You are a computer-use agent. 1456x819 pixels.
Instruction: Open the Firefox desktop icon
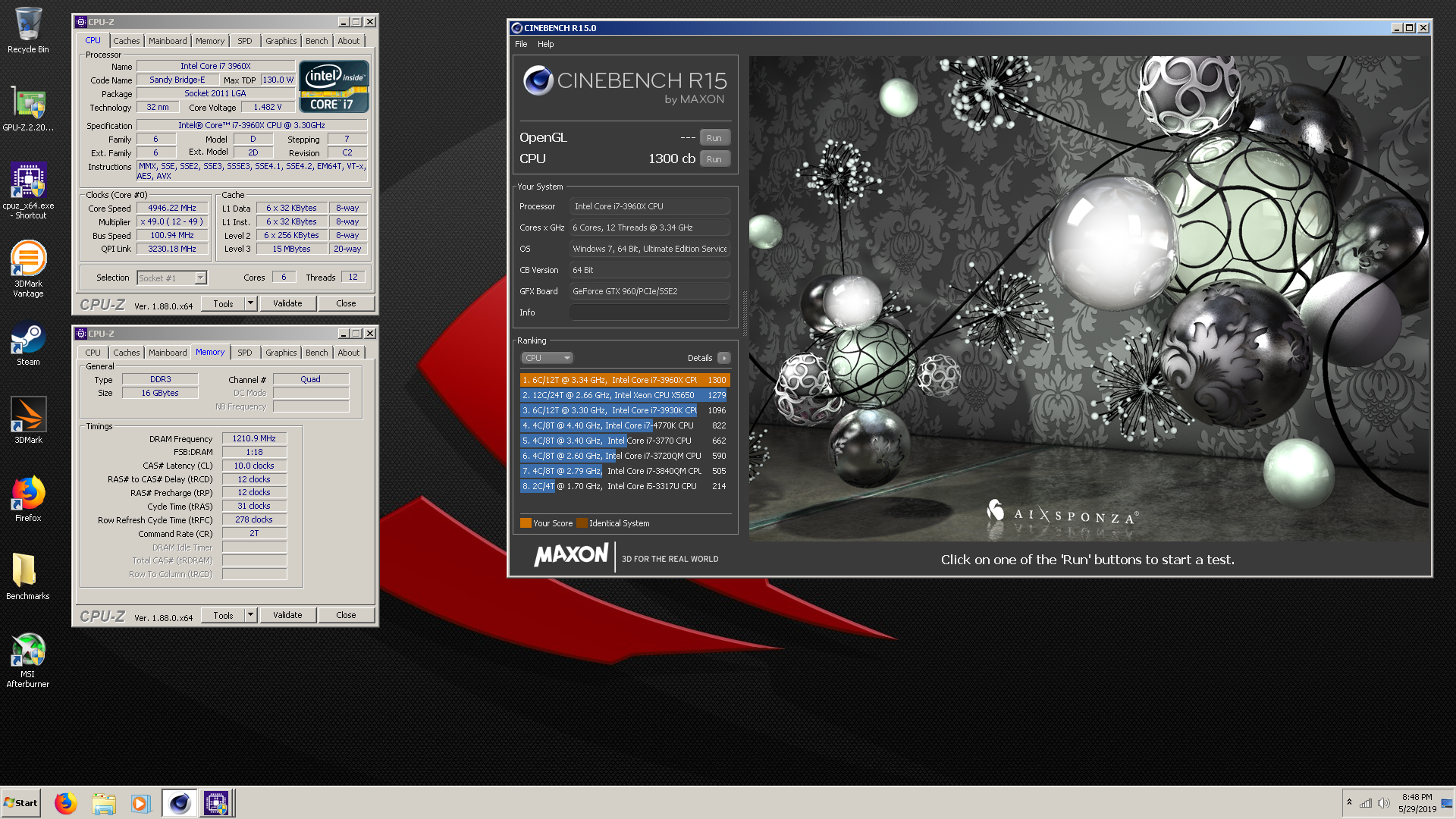click(x=28, y=498)
